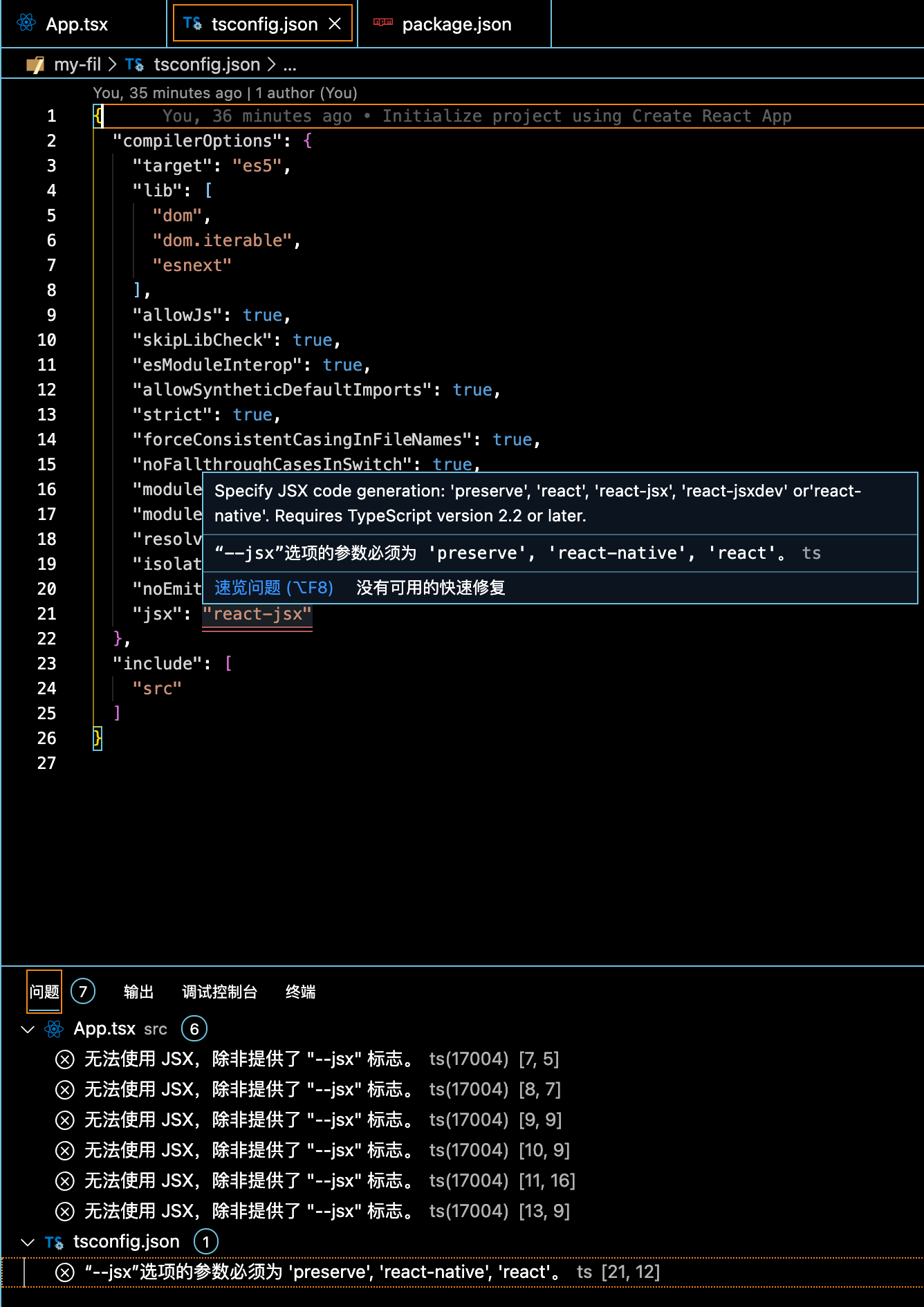Open the App.tsx editor tab
The height and width of the screenshot is (1307, 924).
pyautogui.click(x=83, y=24)
